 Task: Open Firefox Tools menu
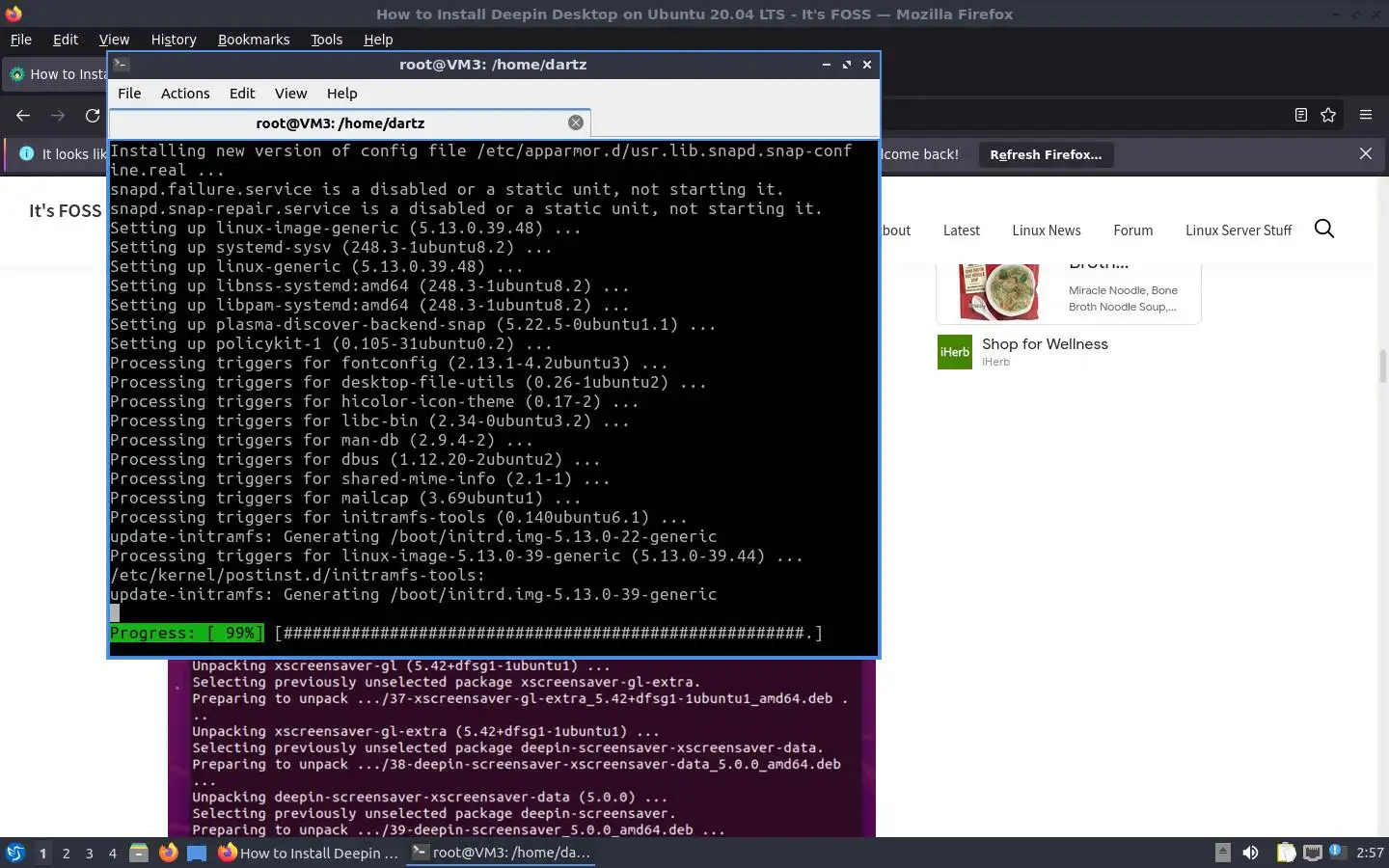coord(326,40)
